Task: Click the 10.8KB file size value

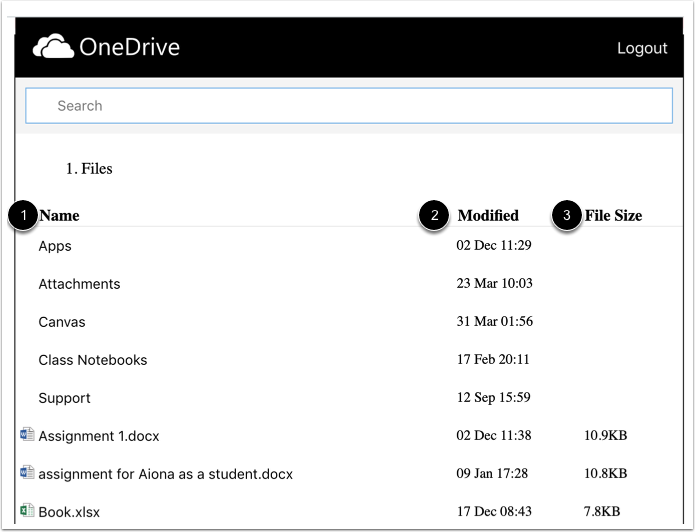Action: [605, 473]
